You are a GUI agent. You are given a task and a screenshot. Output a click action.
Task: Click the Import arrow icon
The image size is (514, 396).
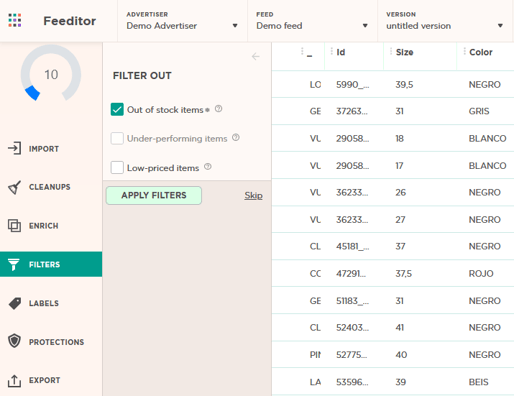(x=14, y=148)
